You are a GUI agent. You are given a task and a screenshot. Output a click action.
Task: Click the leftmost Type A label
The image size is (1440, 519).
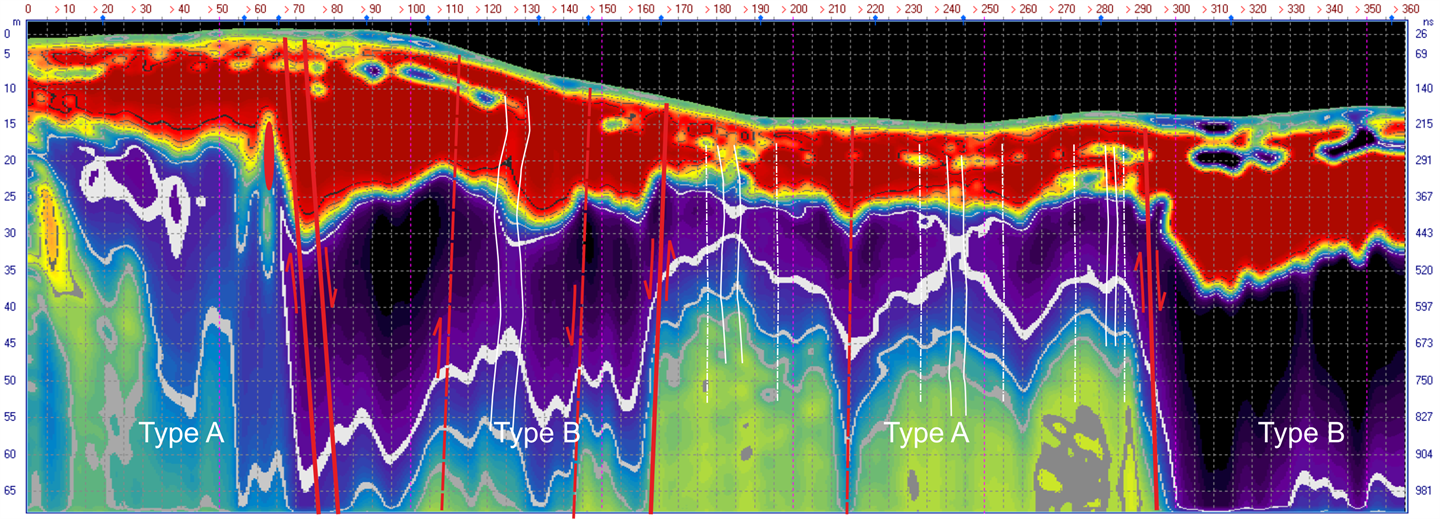pyautogui.click(x=185, y=432)
